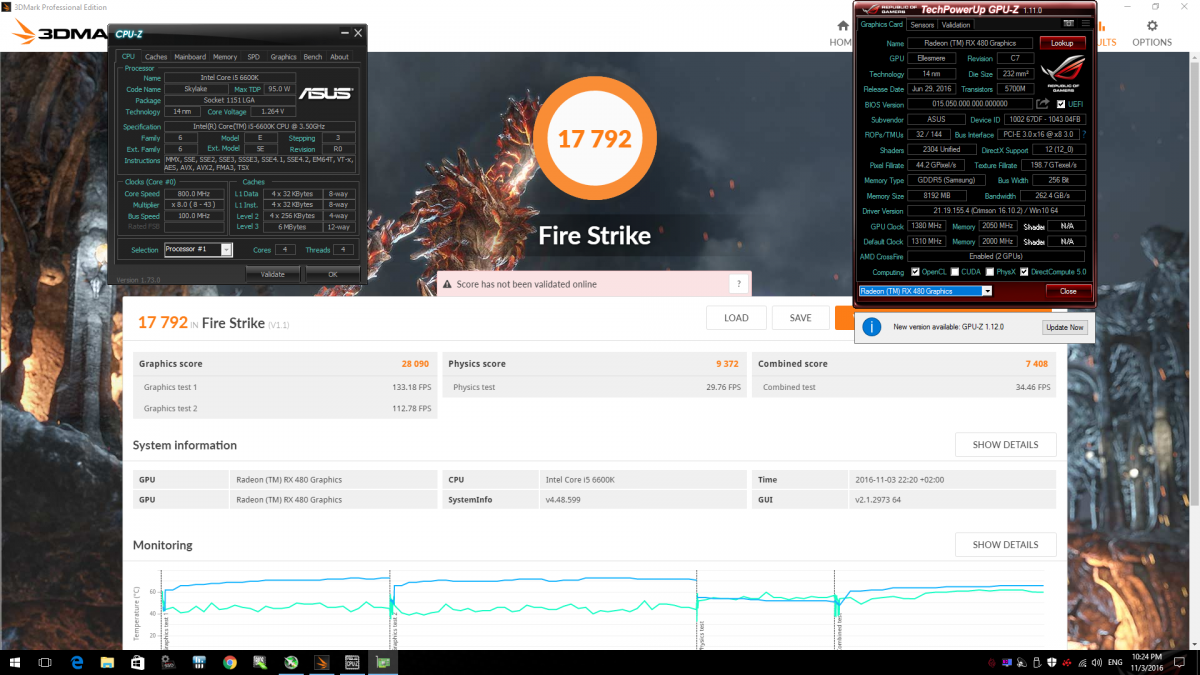1200x675 pixels.
Task: Click the BIOS share/export icon in GPU-Z
Action: 1043,103
